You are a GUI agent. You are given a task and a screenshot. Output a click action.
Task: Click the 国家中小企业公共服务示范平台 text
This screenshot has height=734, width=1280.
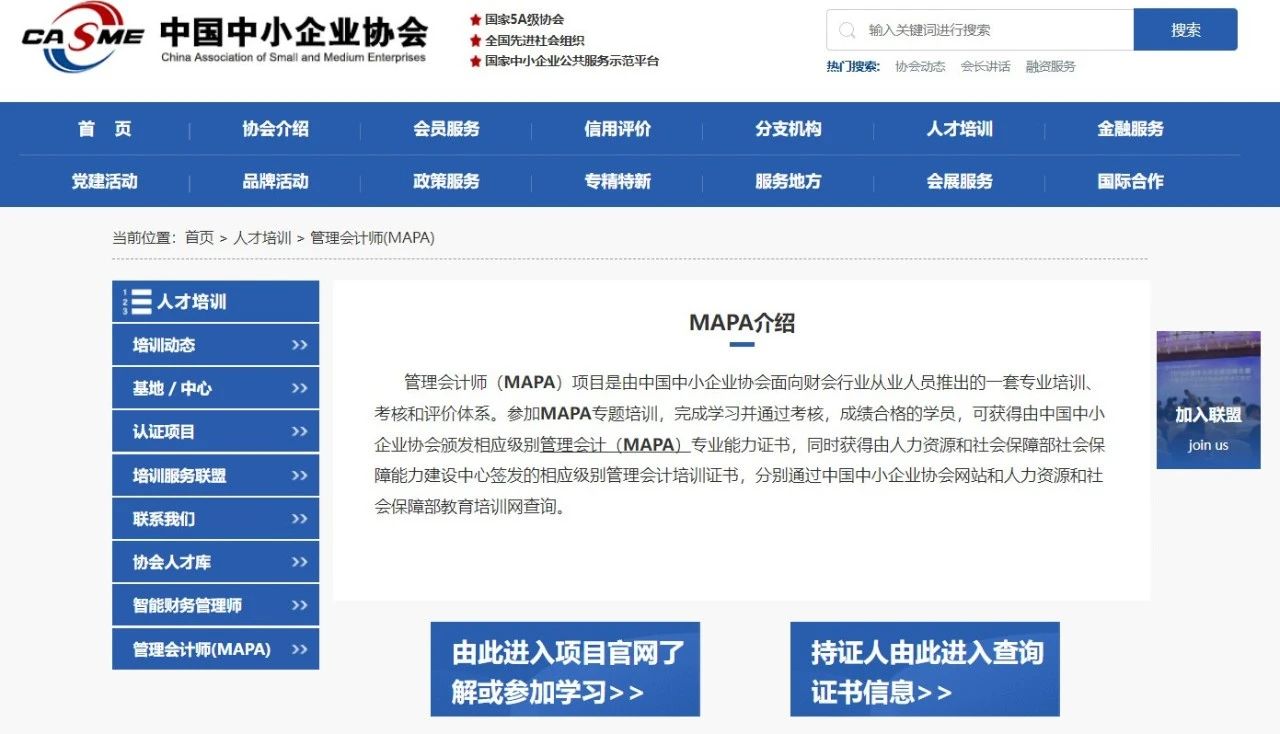tap(572, 61)
